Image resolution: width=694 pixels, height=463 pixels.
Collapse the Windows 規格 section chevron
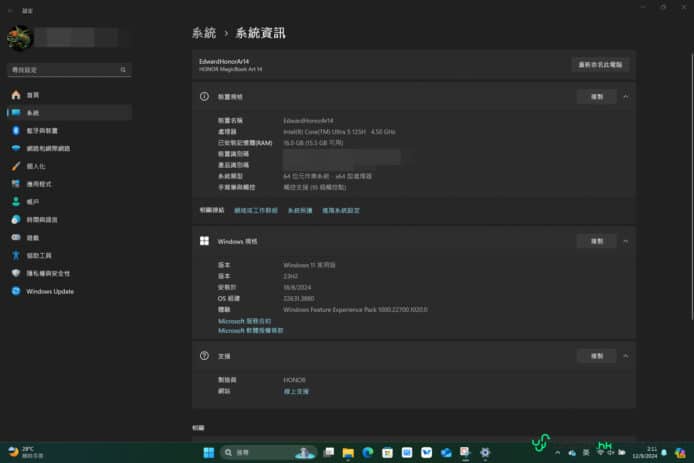pyautogui.click(x=625, y=241)
